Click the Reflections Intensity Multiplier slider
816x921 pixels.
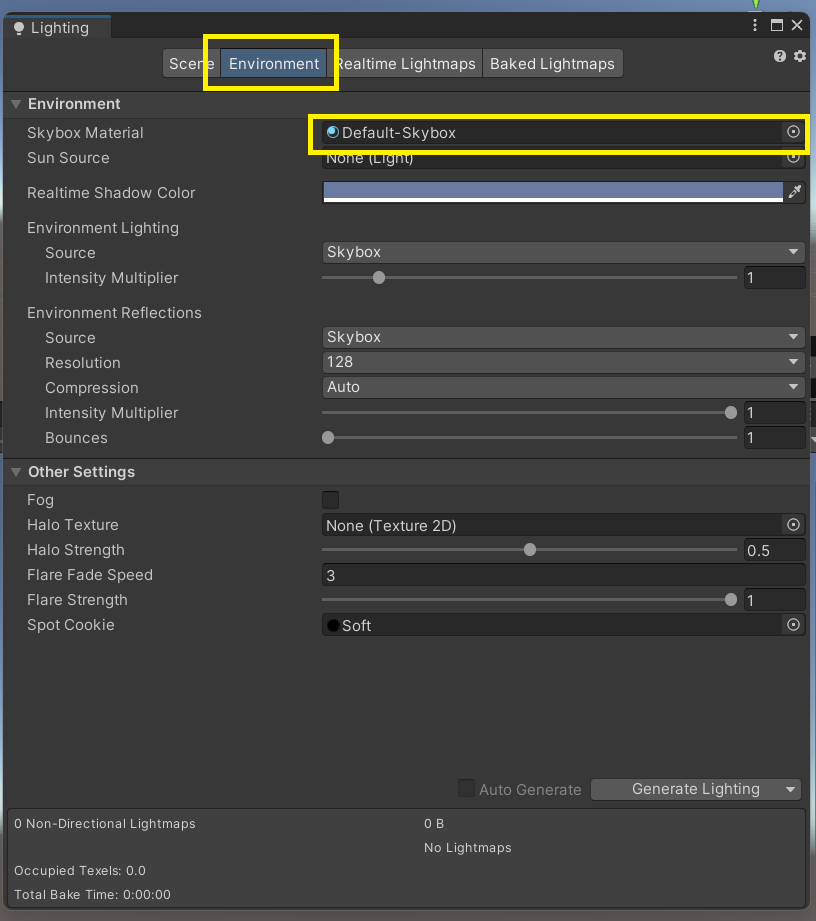coord(529,412)
